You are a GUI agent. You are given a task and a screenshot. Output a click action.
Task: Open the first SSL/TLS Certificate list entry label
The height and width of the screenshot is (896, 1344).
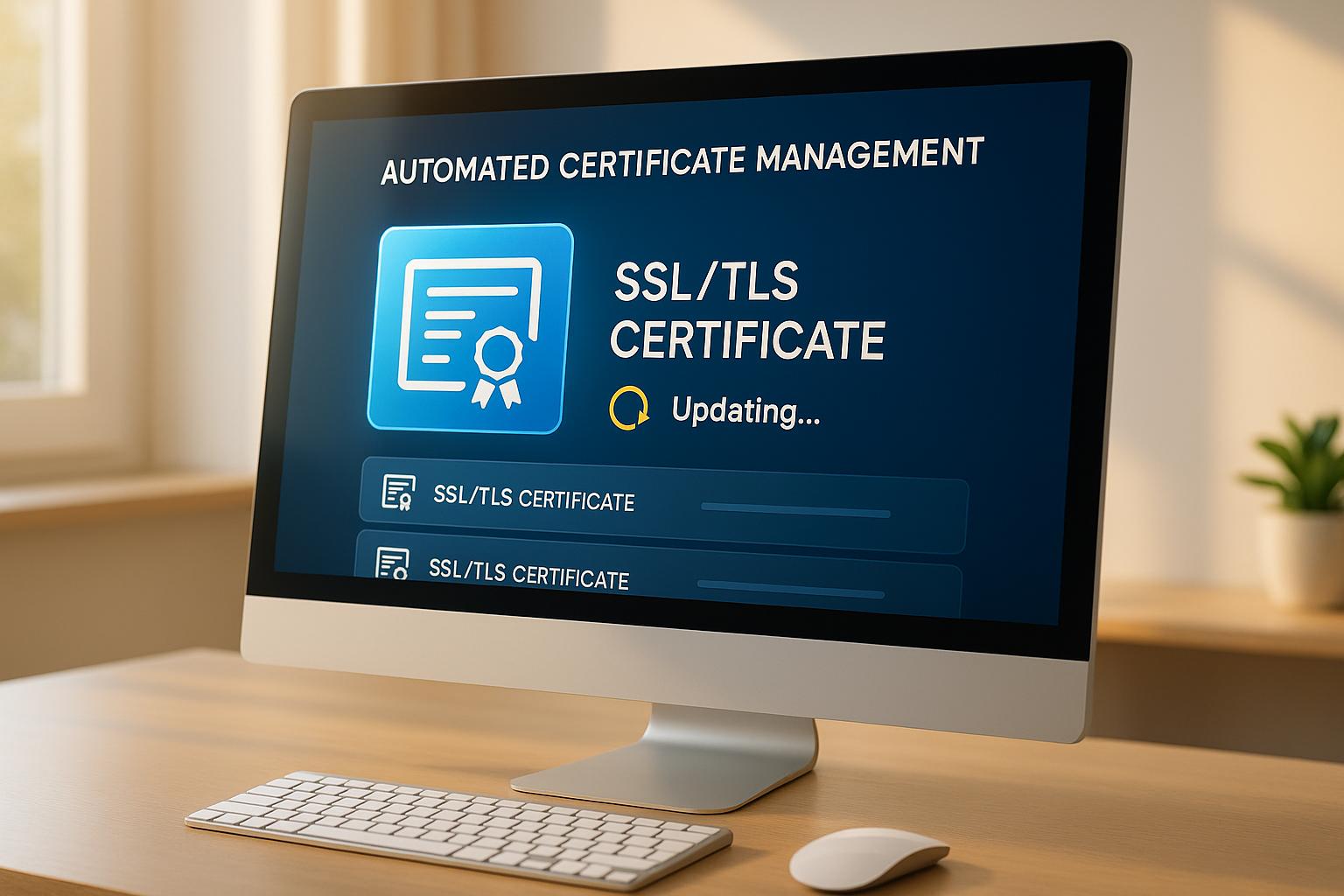[534, 500]
